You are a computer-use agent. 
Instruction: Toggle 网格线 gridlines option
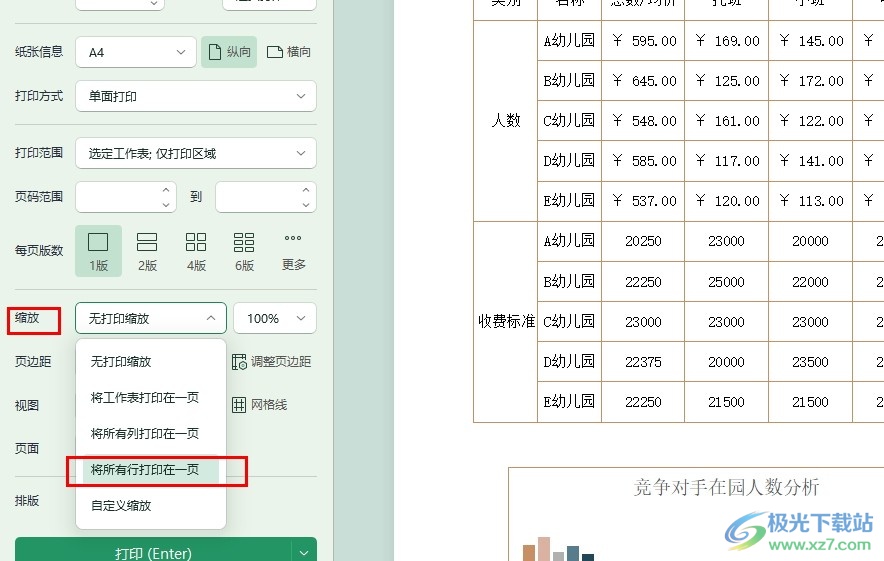point(259,404)
